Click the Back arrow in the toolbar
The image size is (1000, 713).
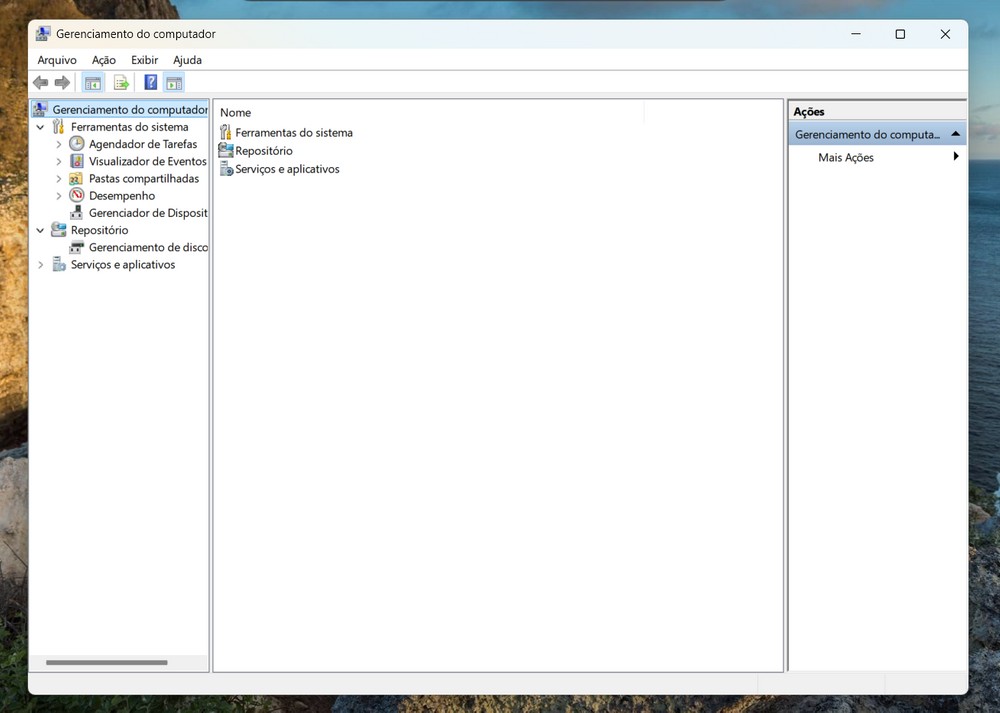click(40, 83)
